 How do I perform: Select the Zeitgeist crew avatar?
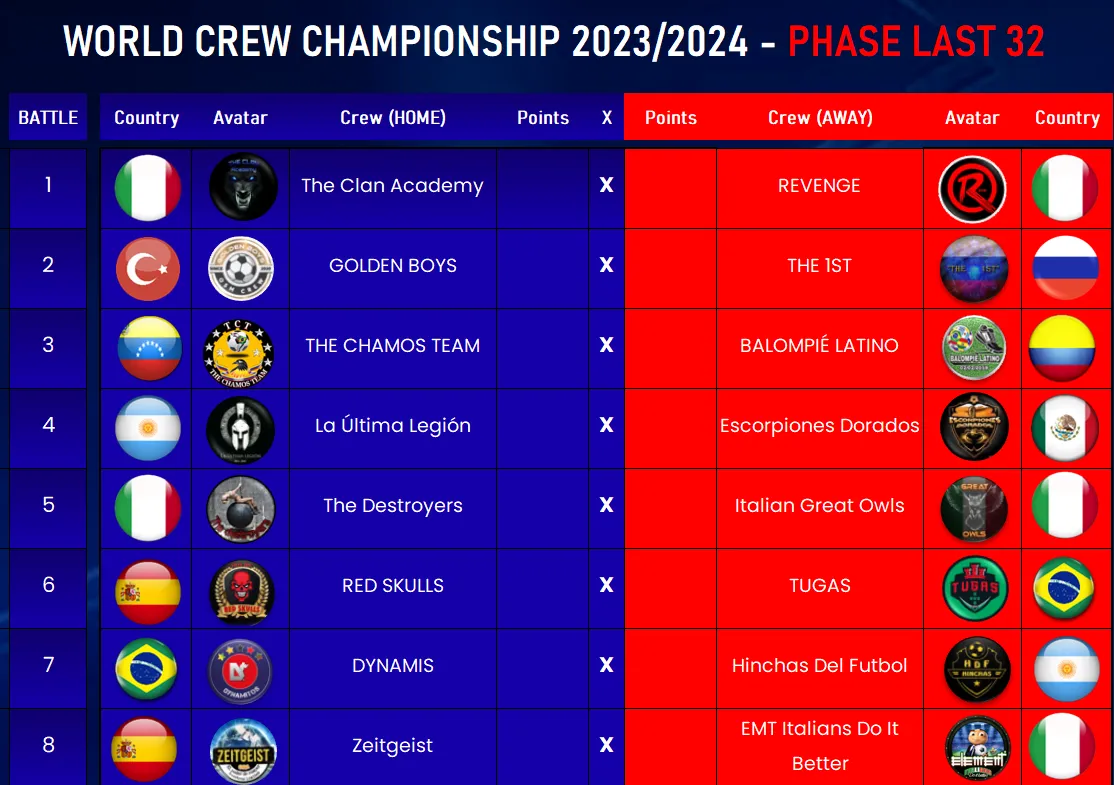(243, 752)
